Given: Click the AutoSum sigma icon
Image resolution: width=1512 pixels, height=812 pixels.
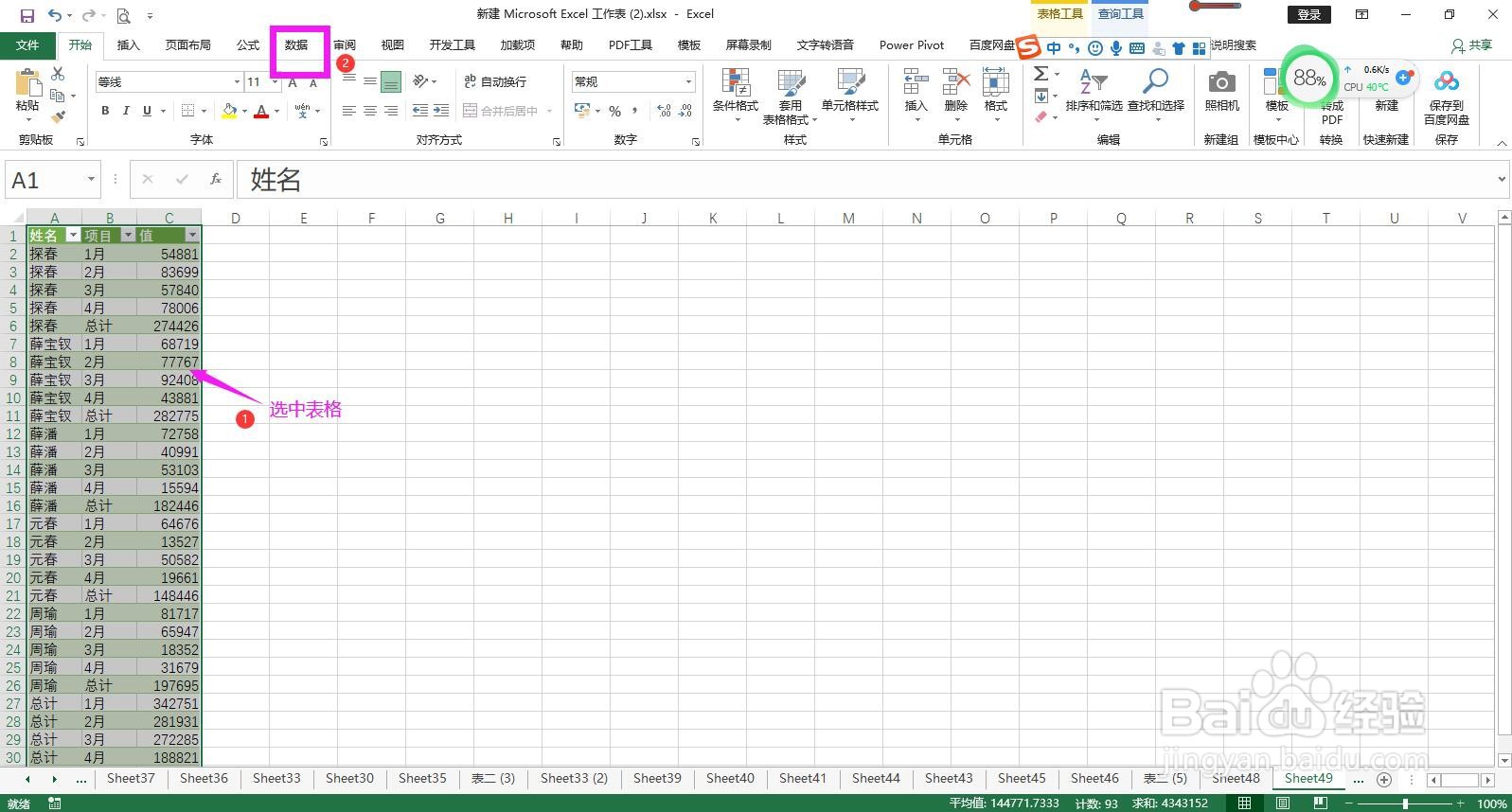Looking at the screenshot, I should (1041, 74).
